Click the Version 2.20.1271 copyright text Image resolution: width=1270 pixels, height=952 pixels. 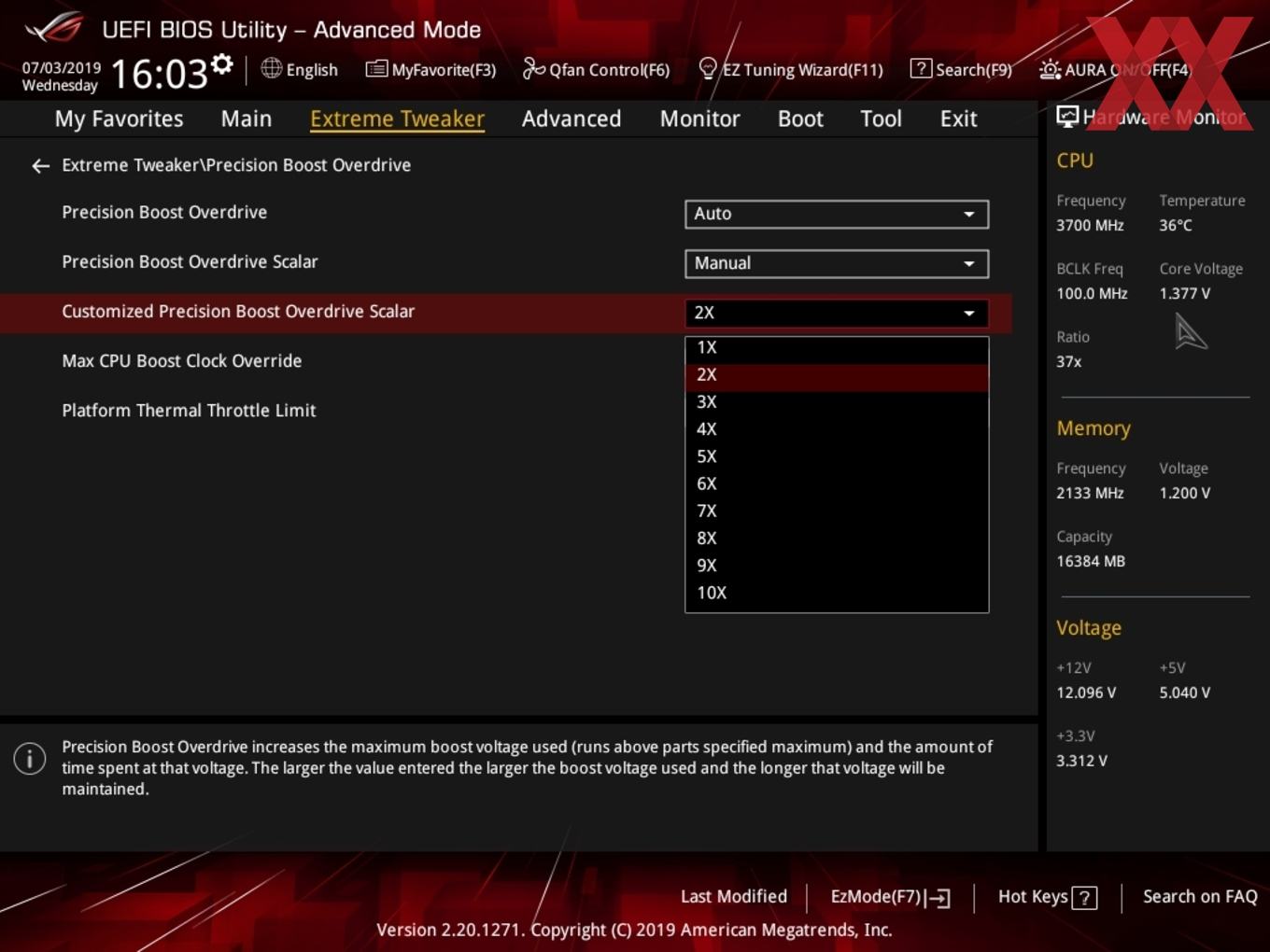pyautogui.click(x=634, y=931)
